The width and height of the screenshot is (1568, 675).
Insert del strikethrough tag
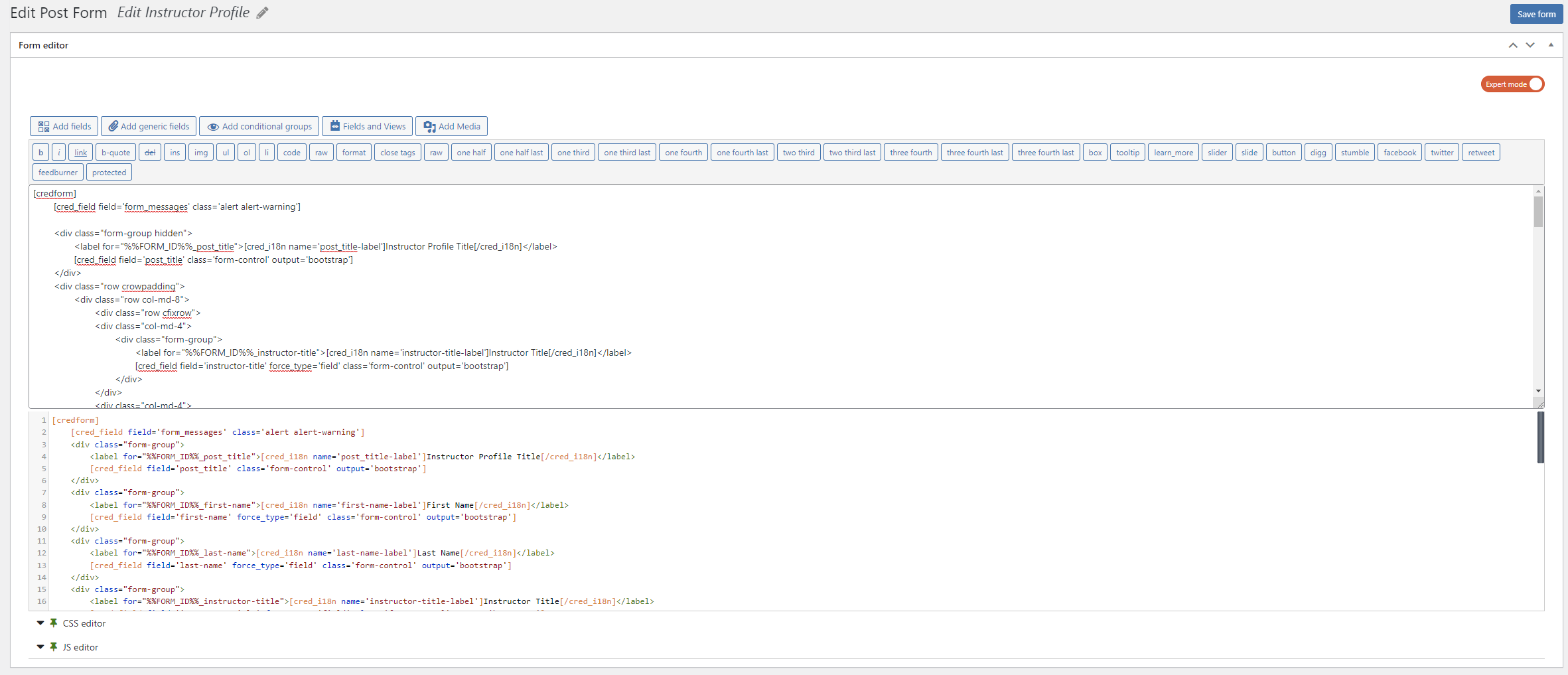pos(150,153)
